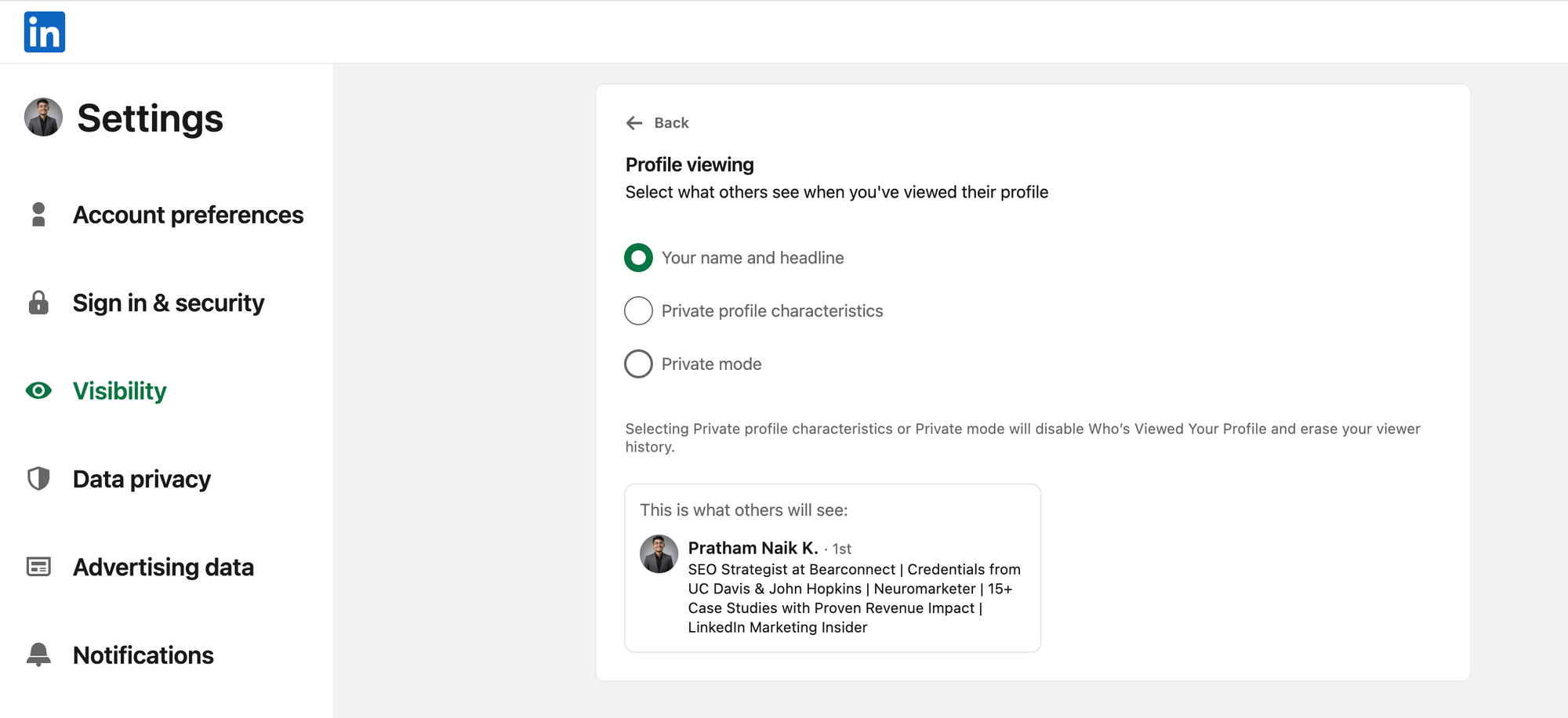The width and height of the screenshot is (1568, 718).
Task: Click the Pratham Naik K. name in preview
Action: click(x=753, y=548)
